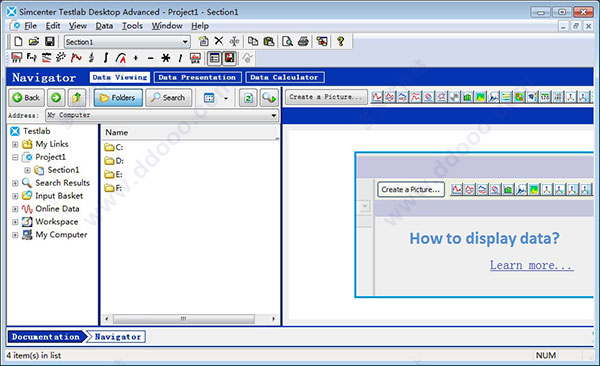Select the Data Viewing tab
Viewport: 600px width, 366px height.
pyautogui.click(x=120, y=77)
